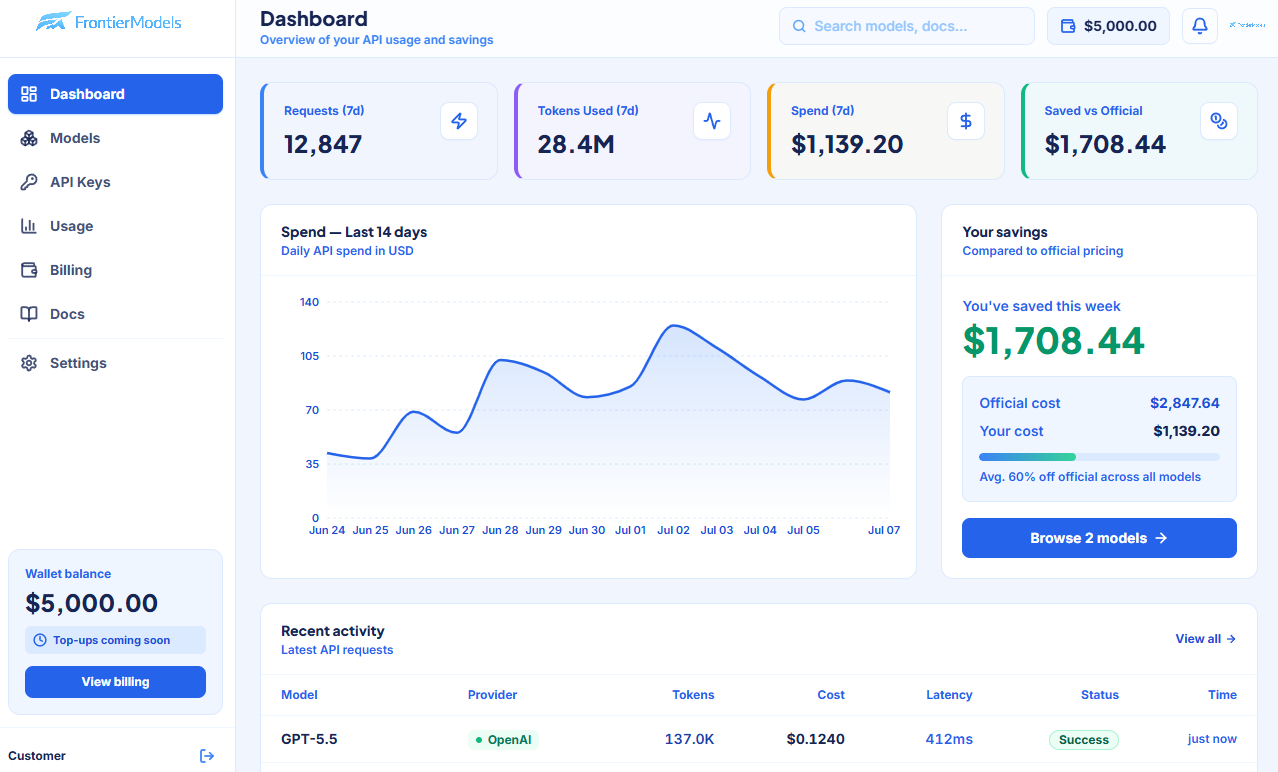Click the search models, docs field
1278x772 pixels.
click(906, 26)
